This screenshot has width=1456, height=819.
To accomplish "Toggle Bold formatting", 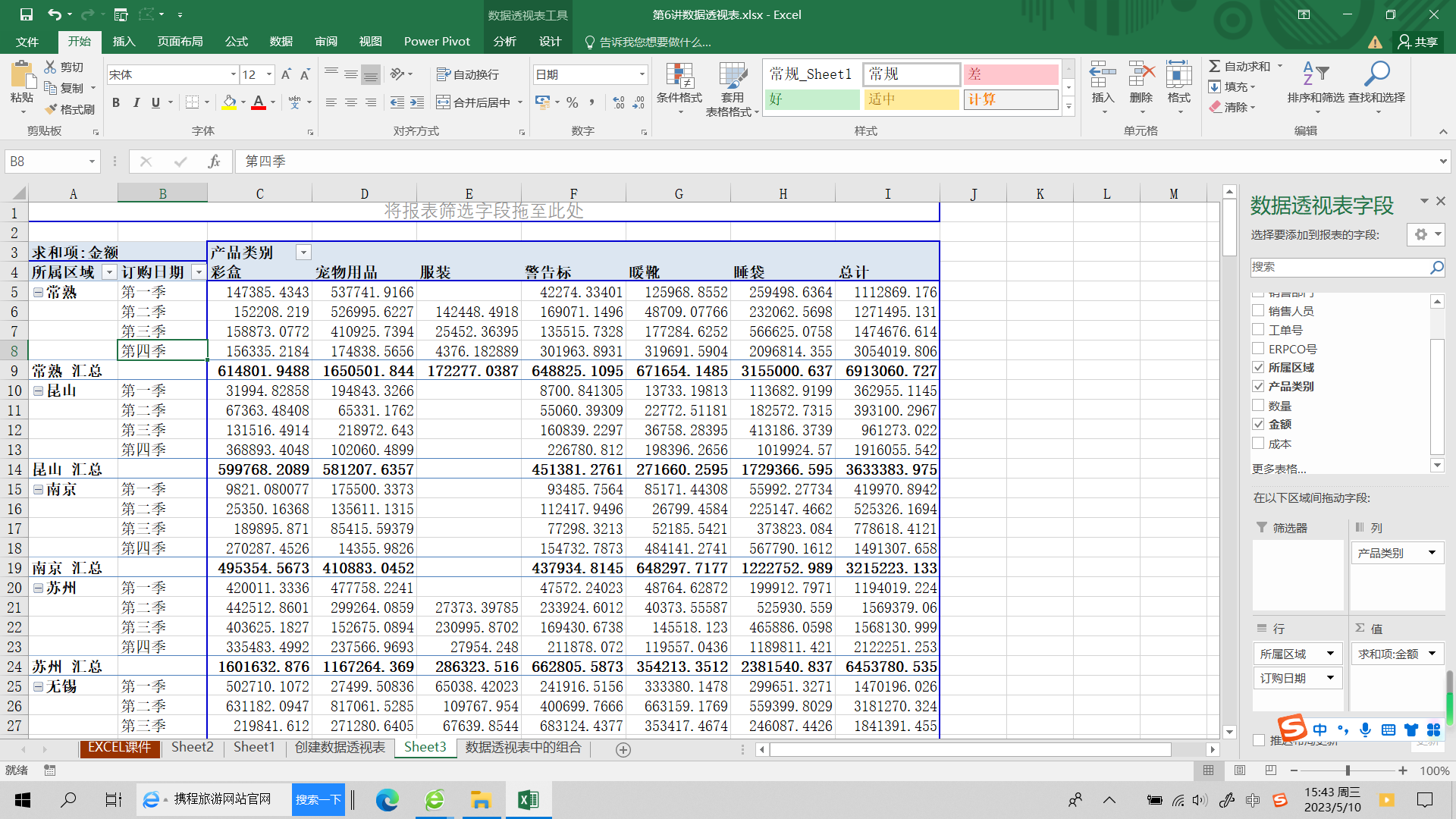I will (116, 102).
